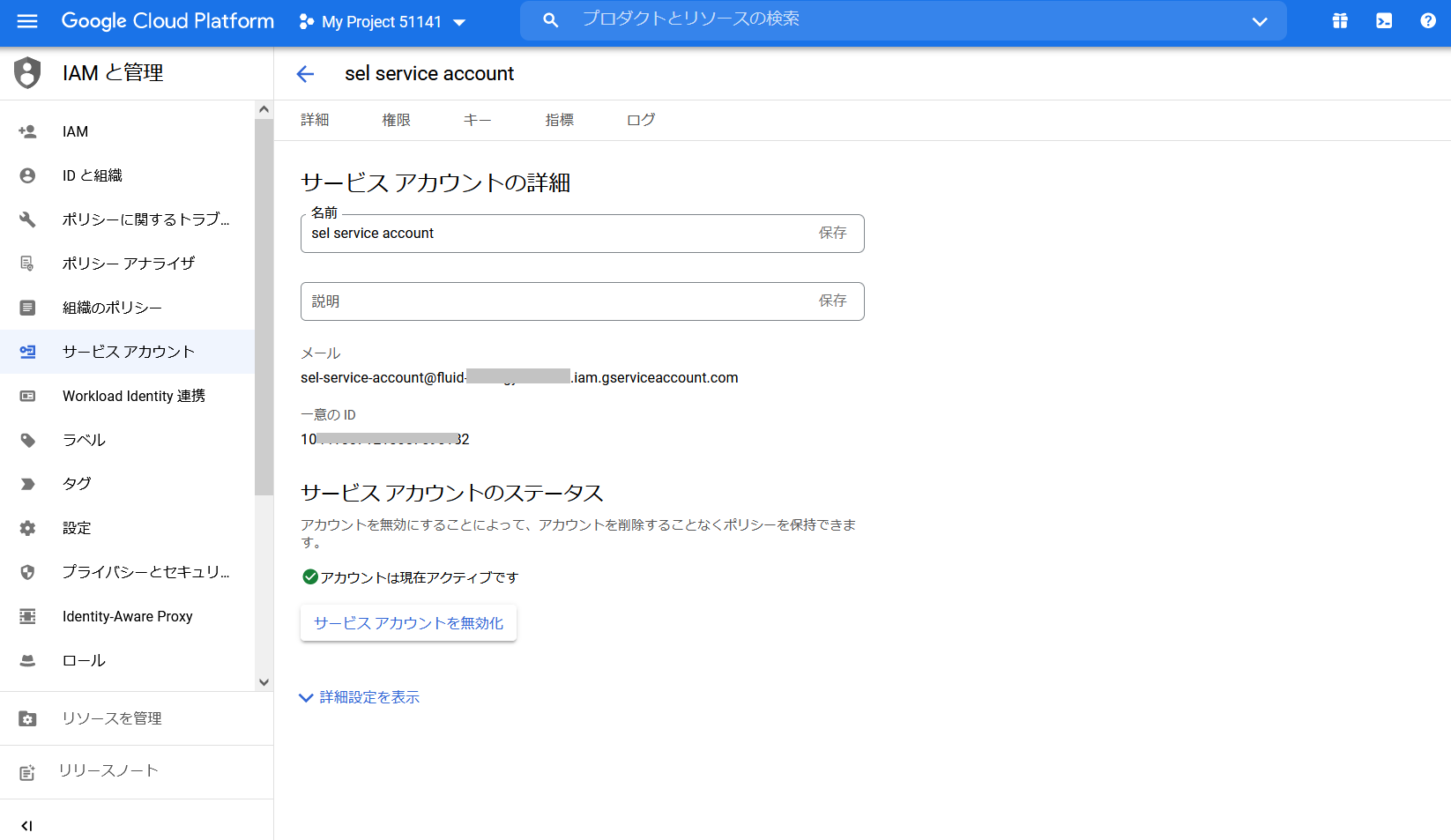
Task: Activate Cloud Shell terminal icon
Action: (x=1384, y=21)
